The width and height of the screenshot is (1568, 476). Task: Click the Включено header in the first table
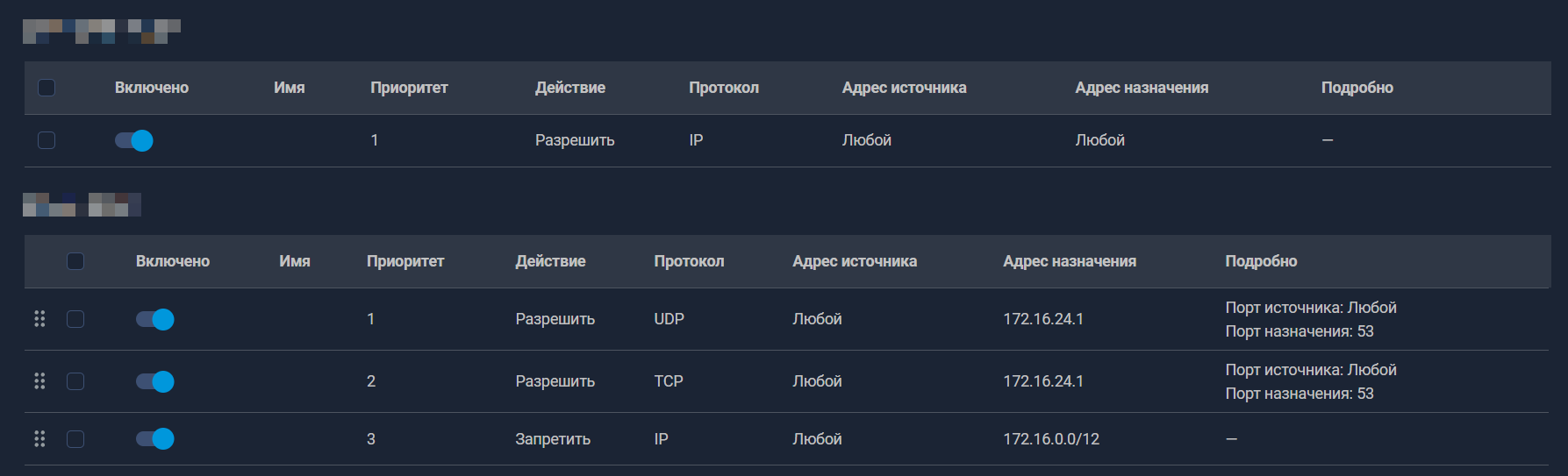(152, 88)
